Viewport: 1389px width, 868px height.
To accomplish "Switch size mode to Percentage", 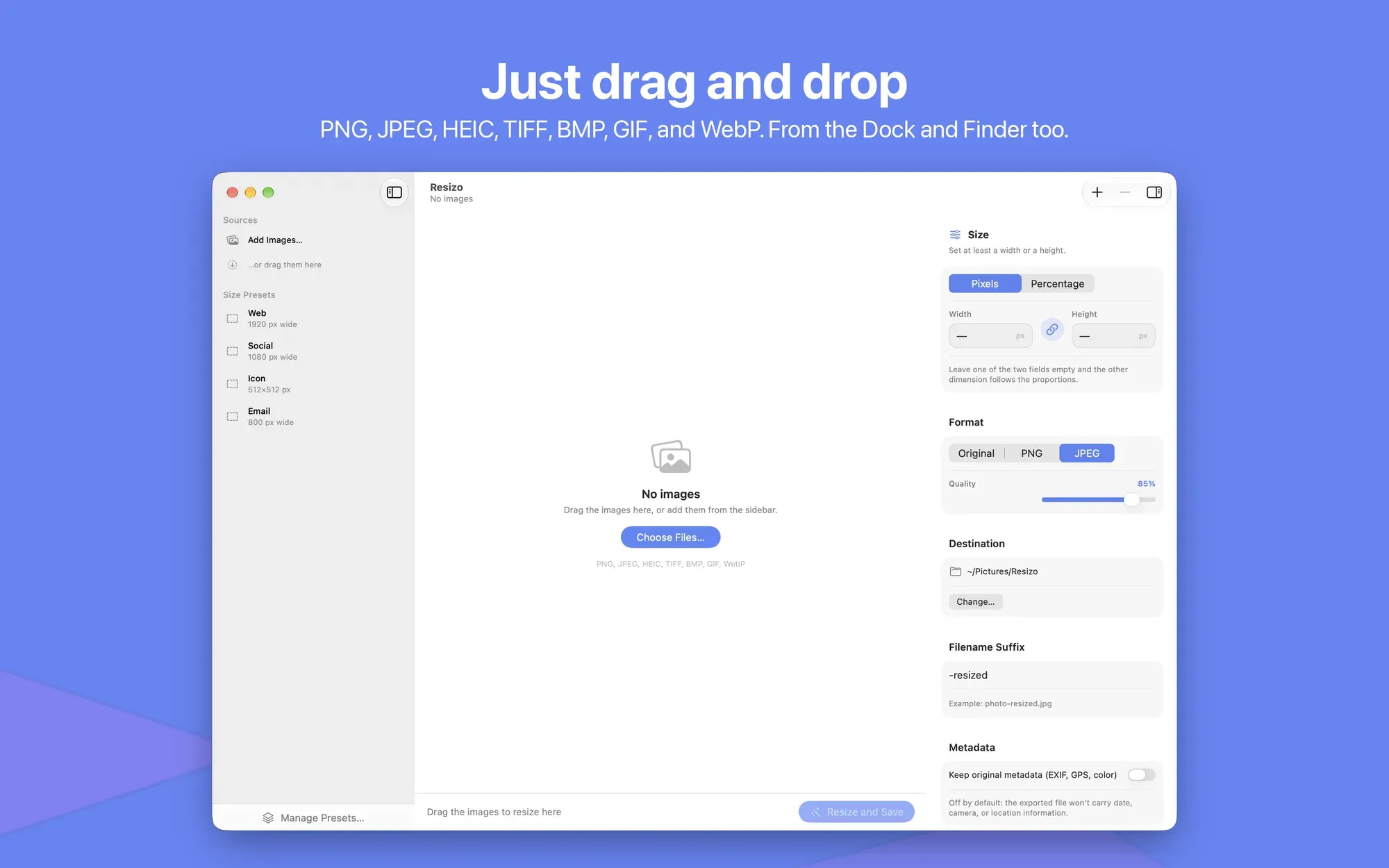I will click(x=1058, y=283).
